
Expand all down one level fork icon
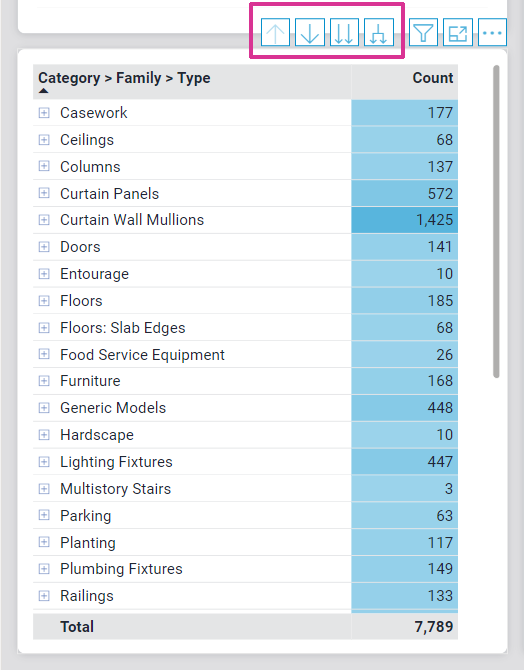[x=379, y=32]
